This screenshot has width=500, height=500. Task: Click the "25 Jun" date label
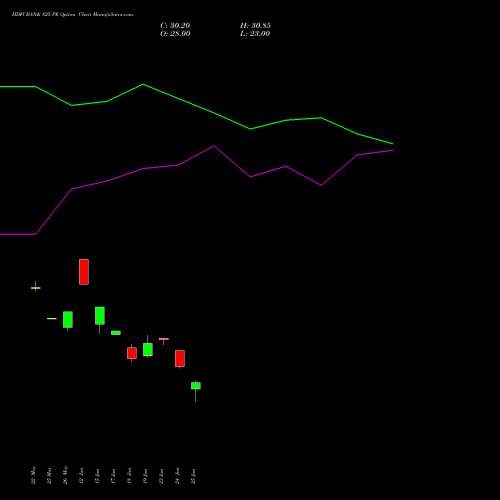(193, 476)
